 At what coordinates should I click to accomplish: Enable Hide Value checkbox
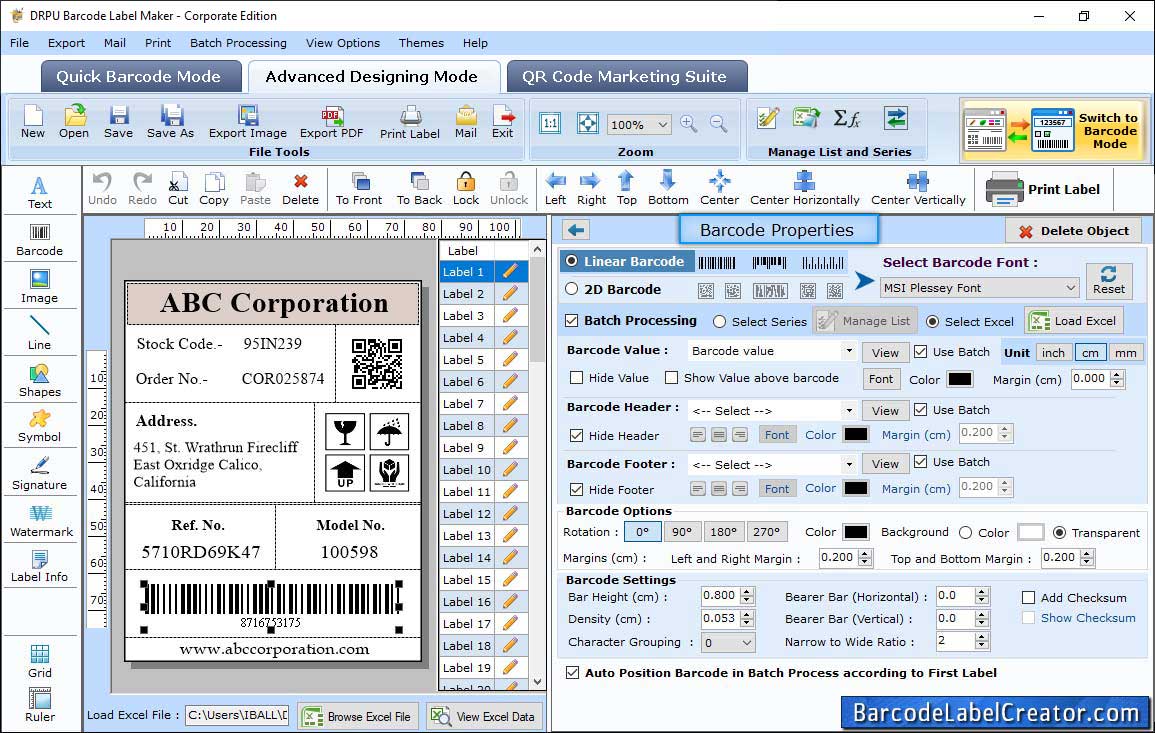[577, 377]
